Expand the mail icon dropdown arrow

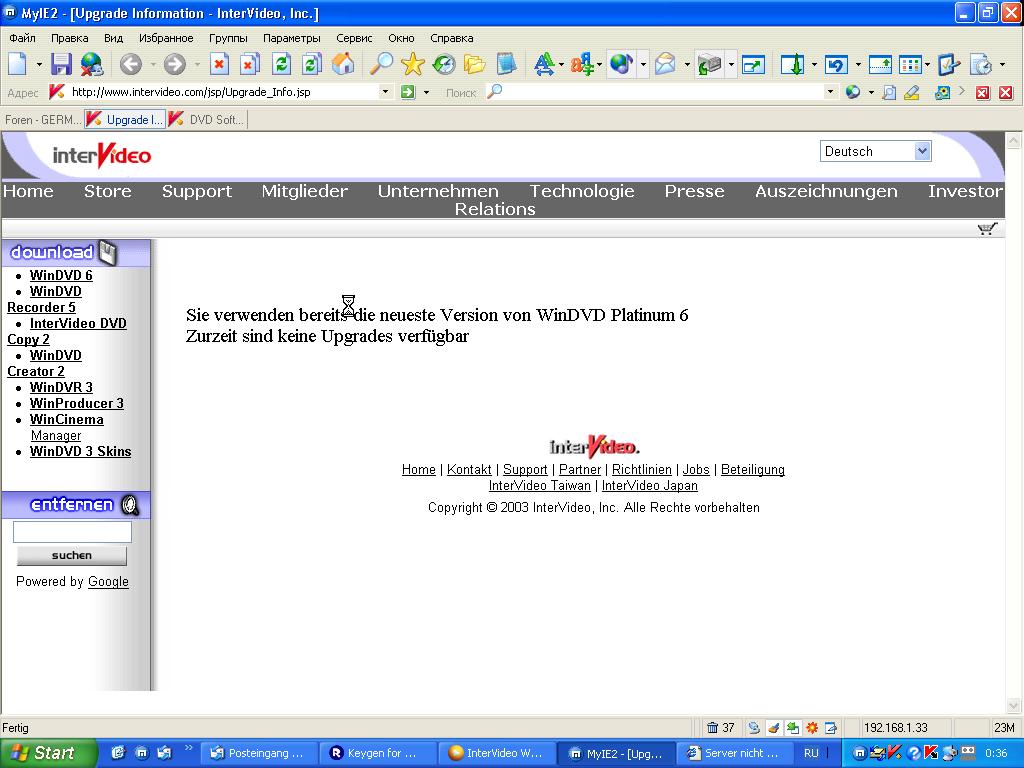point(686,65)
